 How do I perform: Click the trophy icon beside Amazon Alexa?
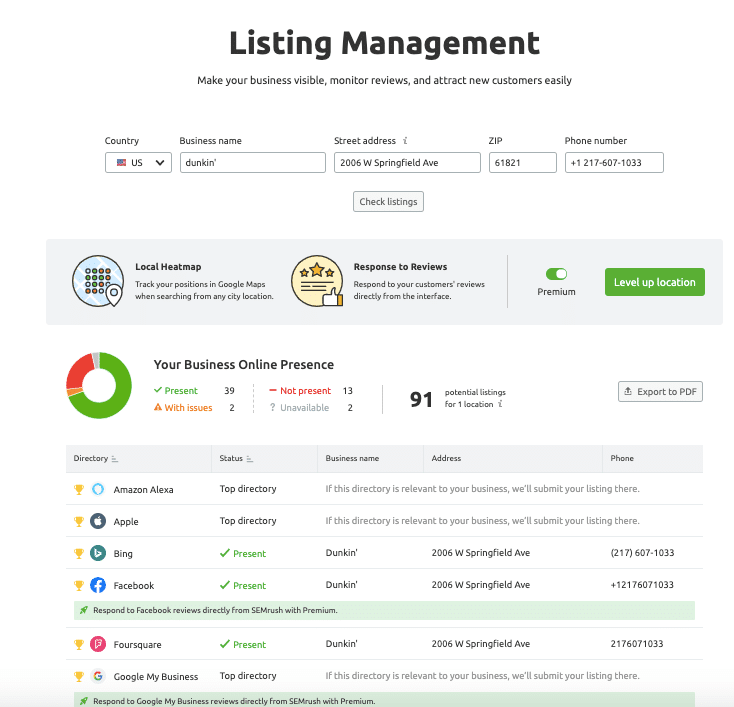pos(79,490)
